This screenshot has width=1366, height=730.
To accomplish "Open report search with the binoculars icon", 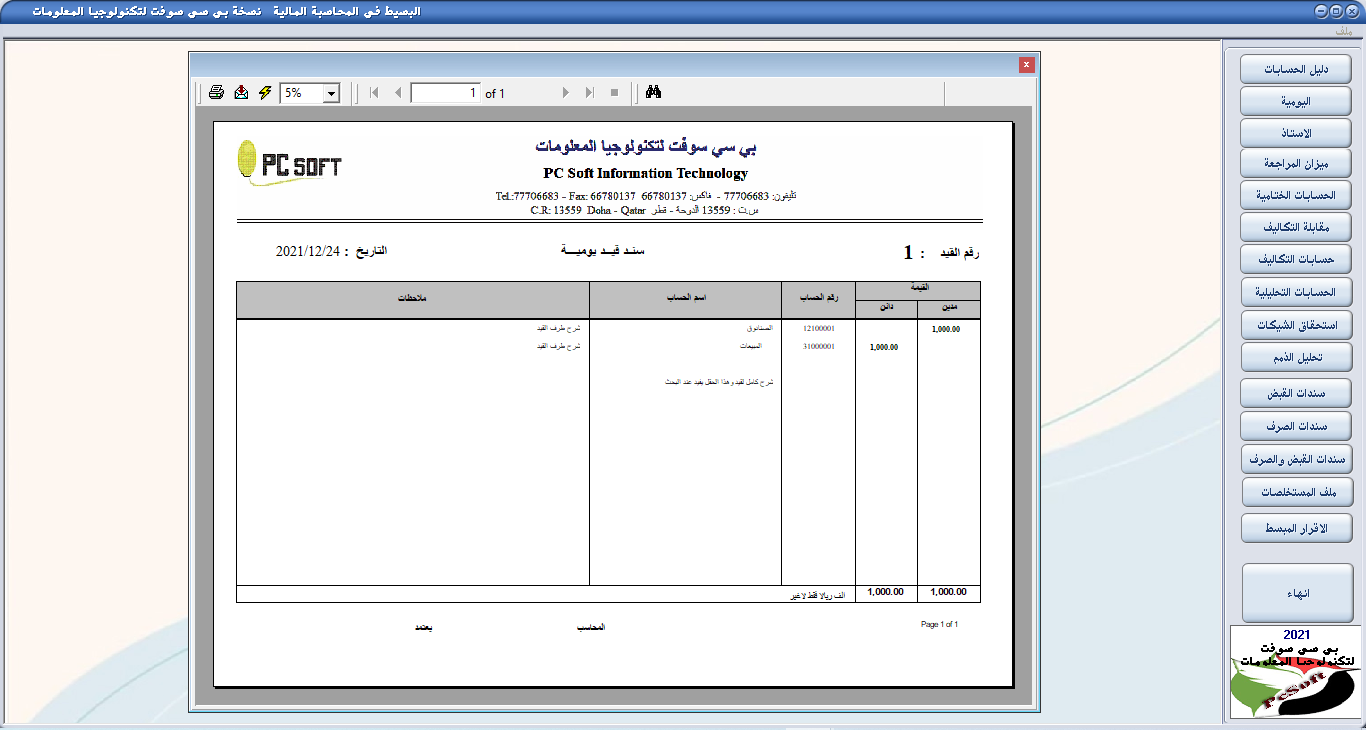I will [x=655, y=92].
